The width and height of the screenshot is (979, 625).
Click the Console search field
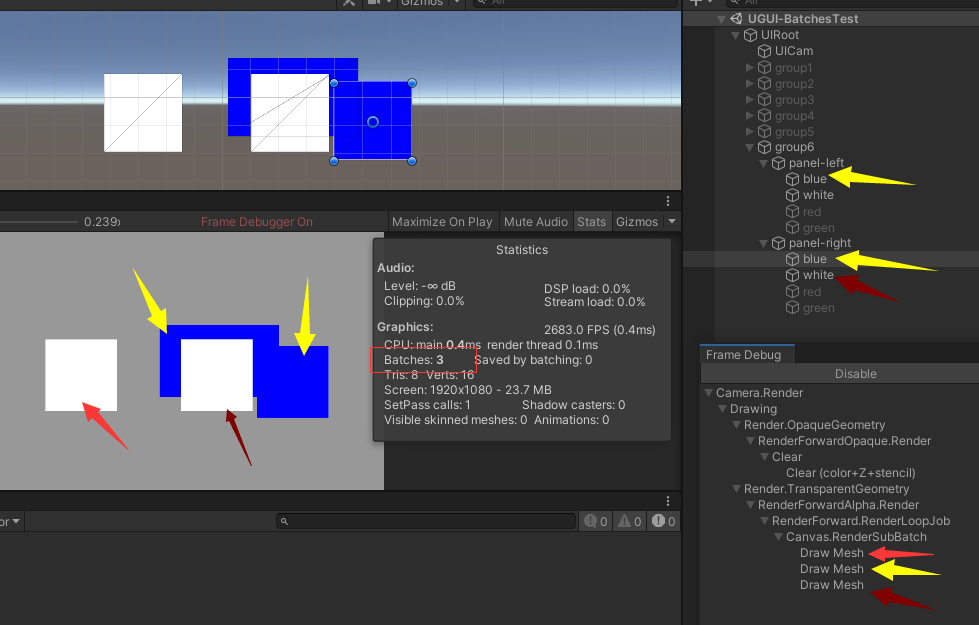tap(425, 521)
